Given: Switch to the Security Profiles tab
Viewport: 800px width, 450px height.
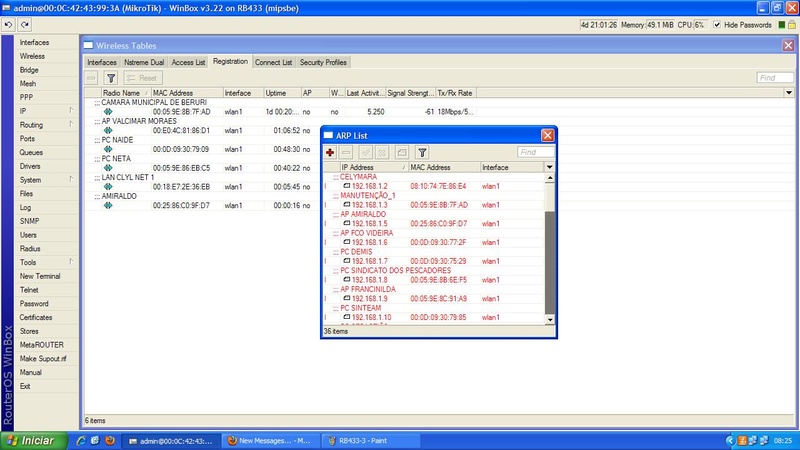Looking at the screenshot, I should [323, 62].
